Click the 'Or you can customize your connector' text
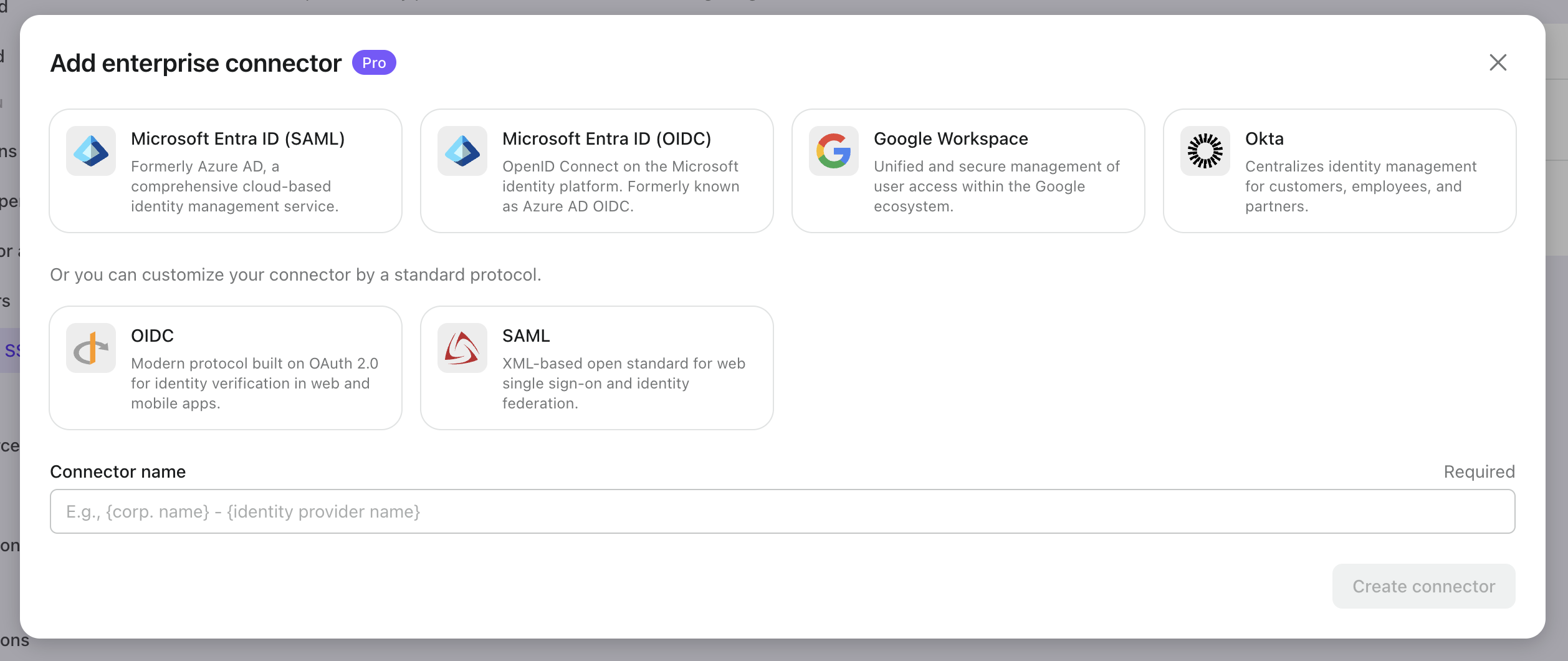 pyautogui.click(x=295, y=274)
